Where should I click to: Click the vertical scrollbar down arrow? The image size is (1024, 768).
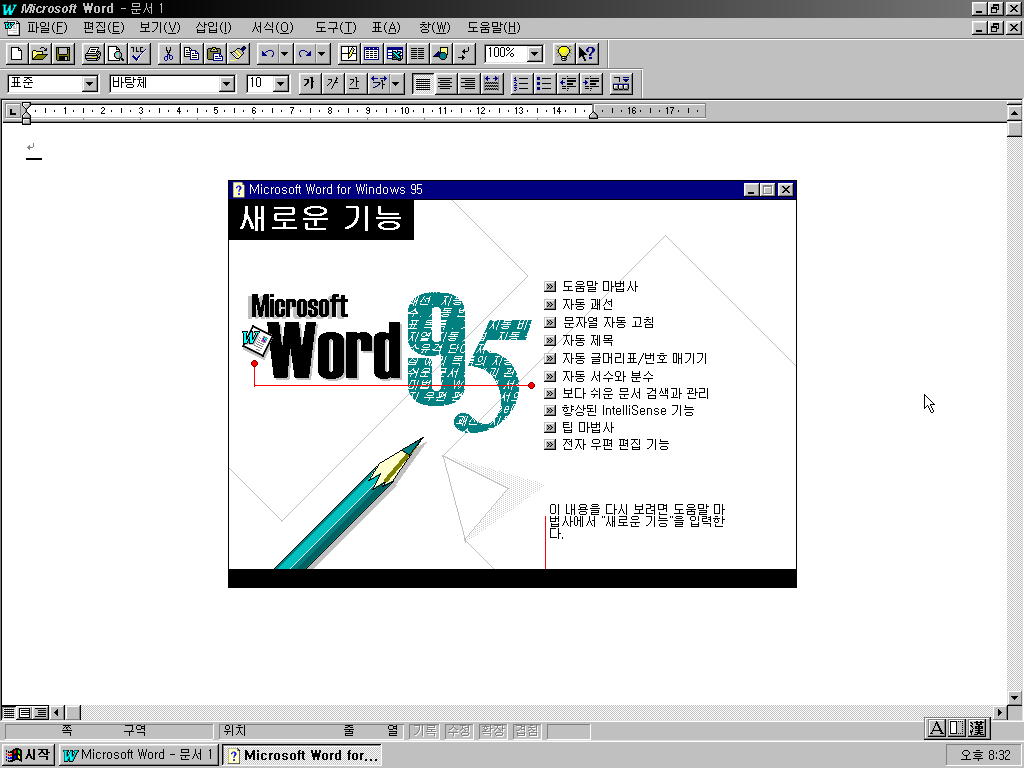tap(1014, 697)
